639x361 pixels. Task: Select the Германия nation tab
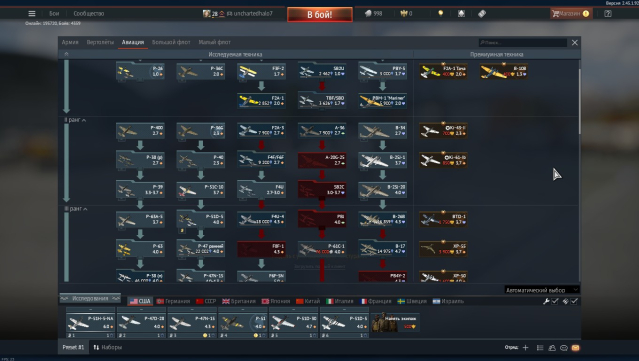pyautogui.click(x=174, y=301)
